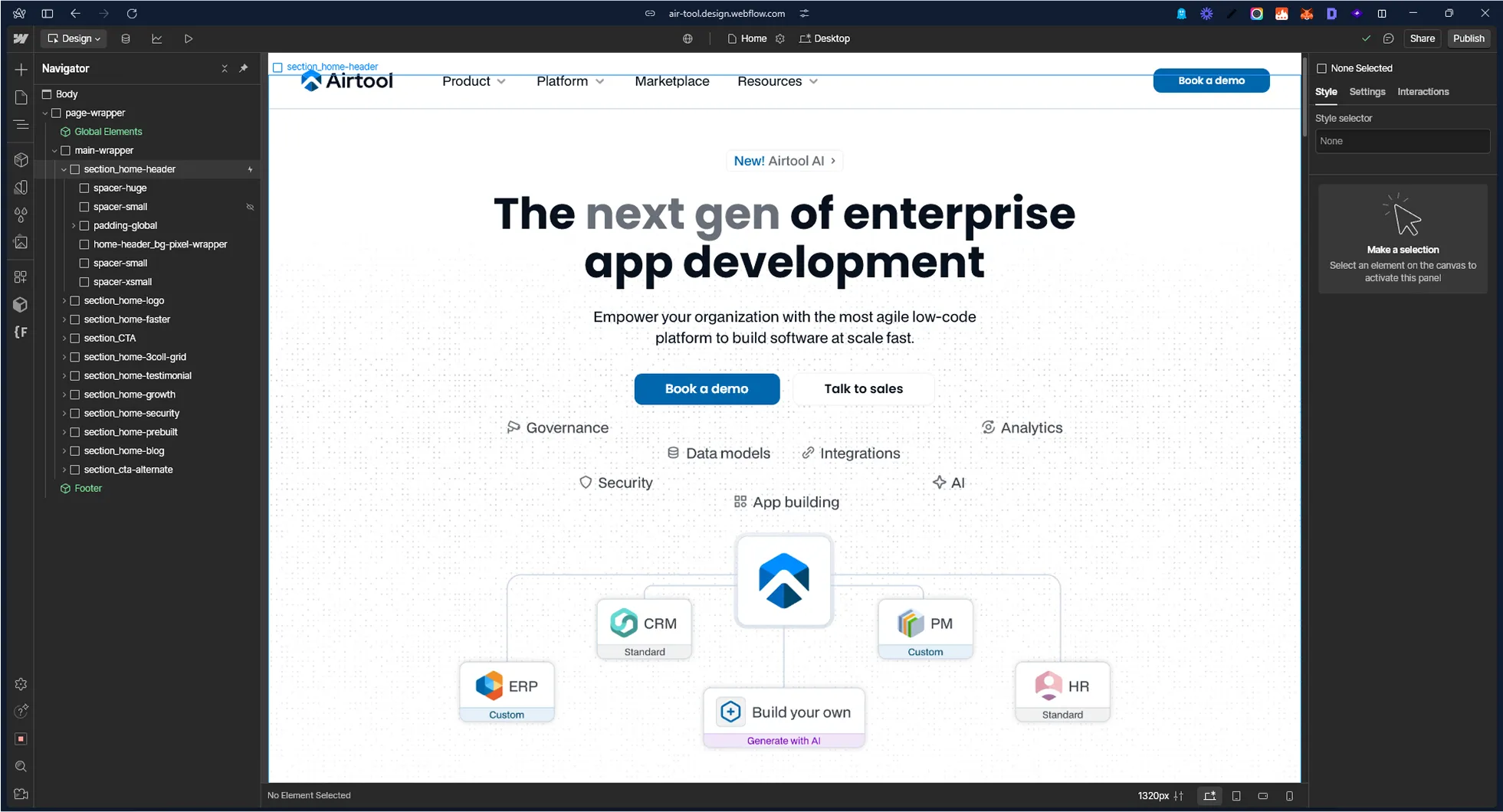Select the base desktop breakpoint icon in bottom bar

point(1209,796)
